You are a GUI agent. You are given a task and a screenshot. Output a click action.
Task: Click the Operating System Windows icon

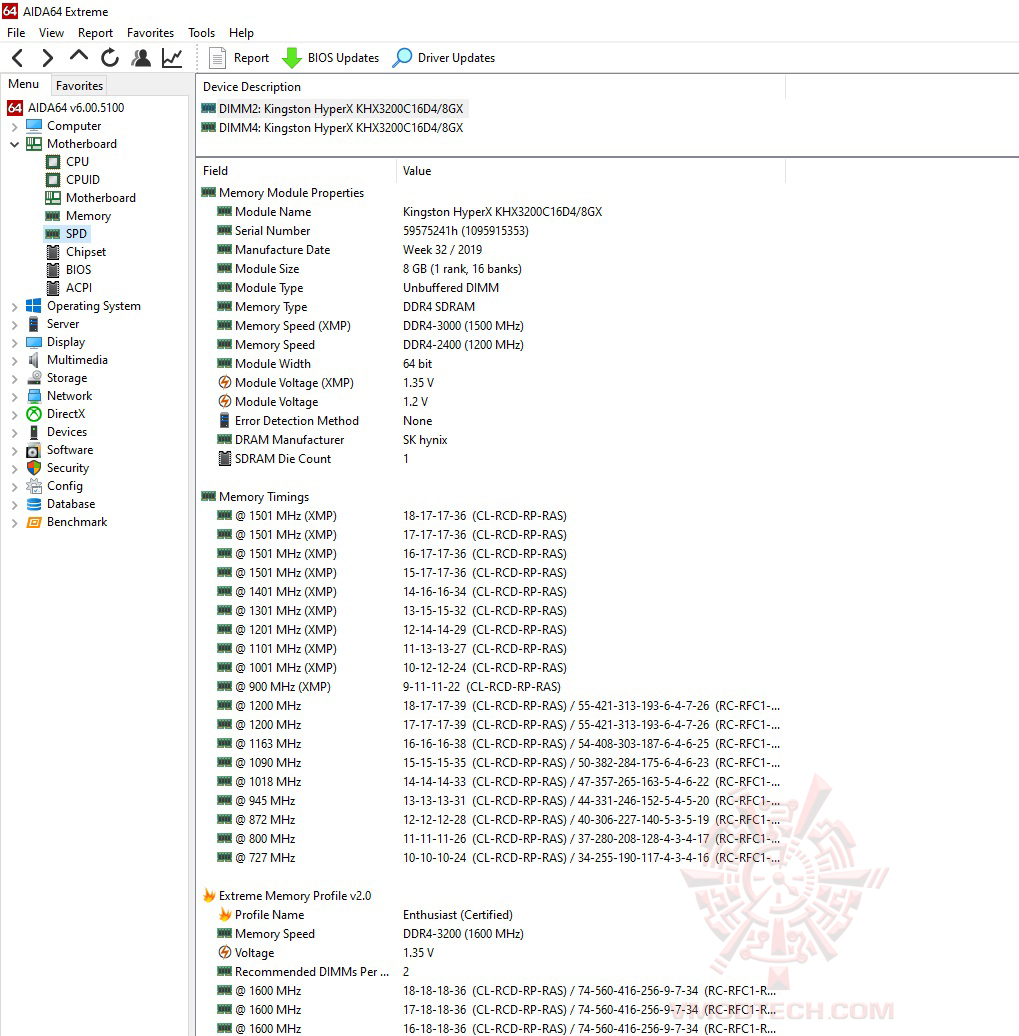point(34,306)
